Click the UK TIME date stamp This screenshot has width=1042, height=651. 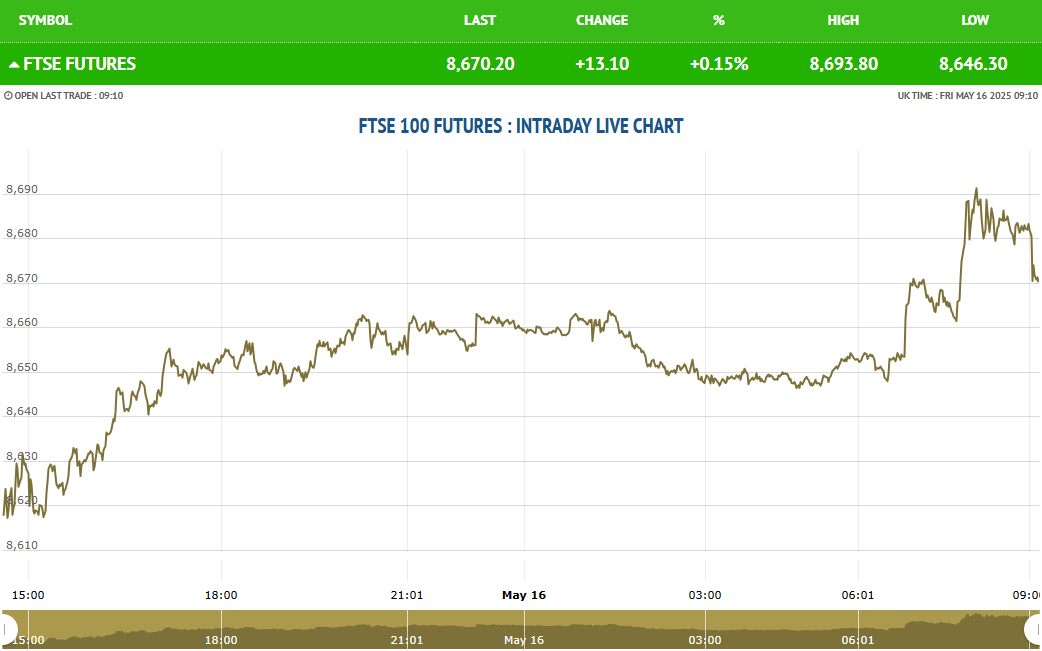tap(968, 96)
